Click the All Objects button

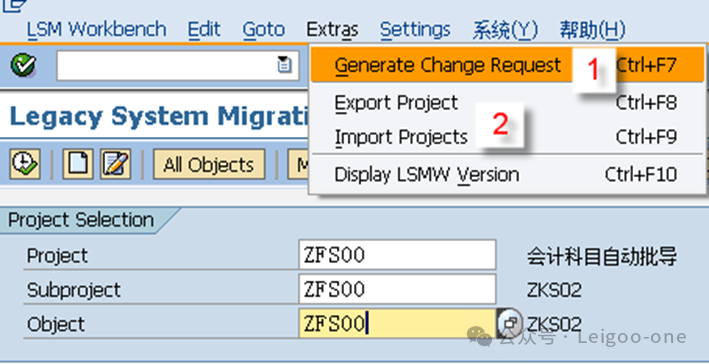(x=209, y=165)
